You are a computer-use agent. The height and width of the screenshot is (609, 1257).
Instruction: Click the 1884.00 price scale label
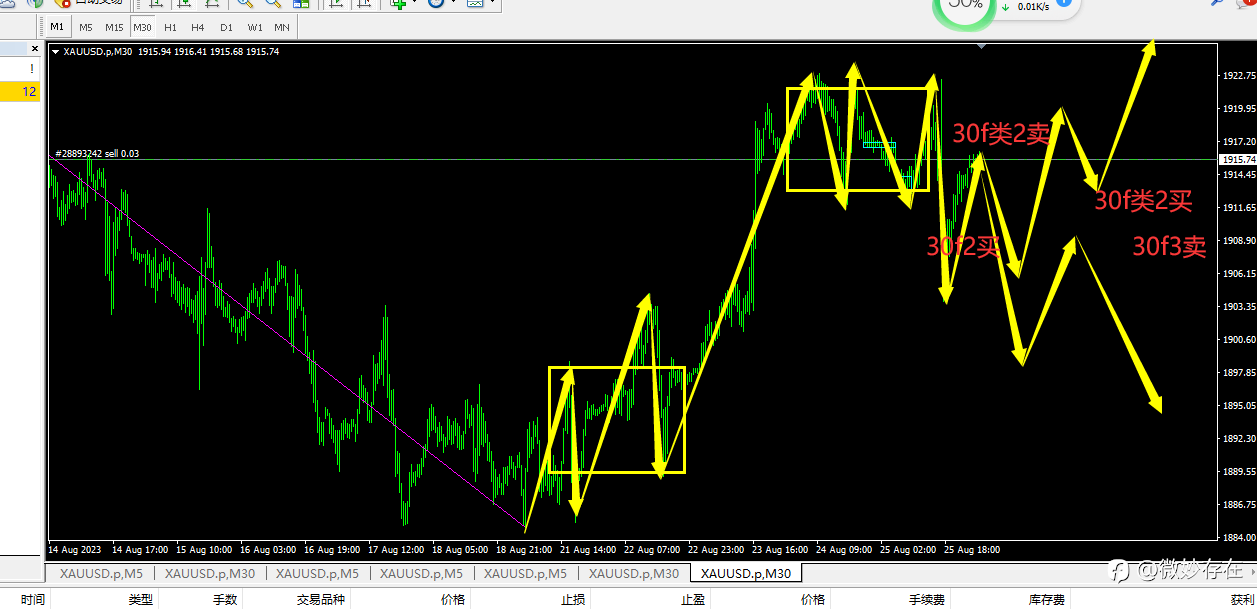point(1238,537)
